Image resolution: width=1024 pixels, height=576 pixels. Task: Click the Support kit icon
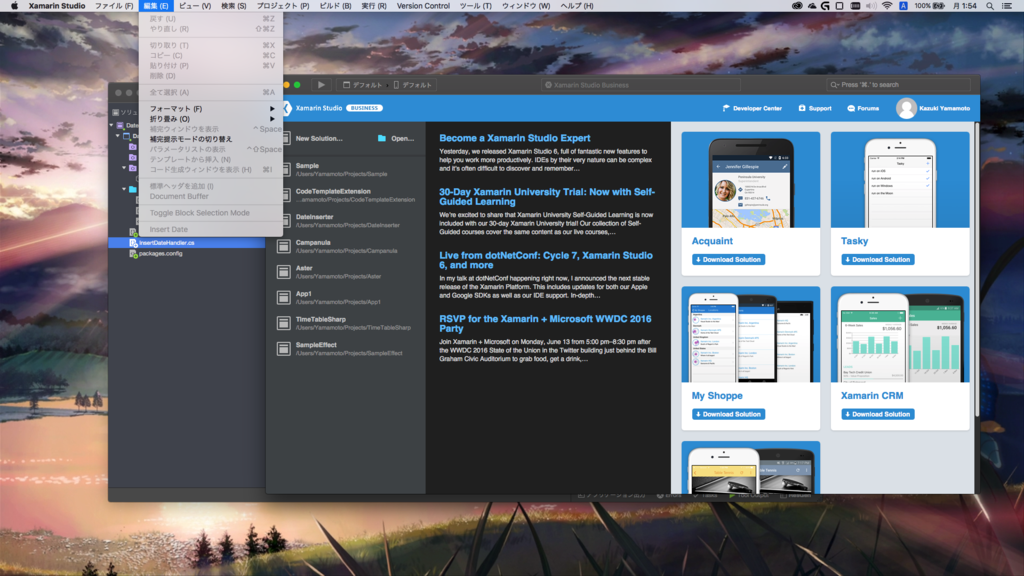(802, 108)
